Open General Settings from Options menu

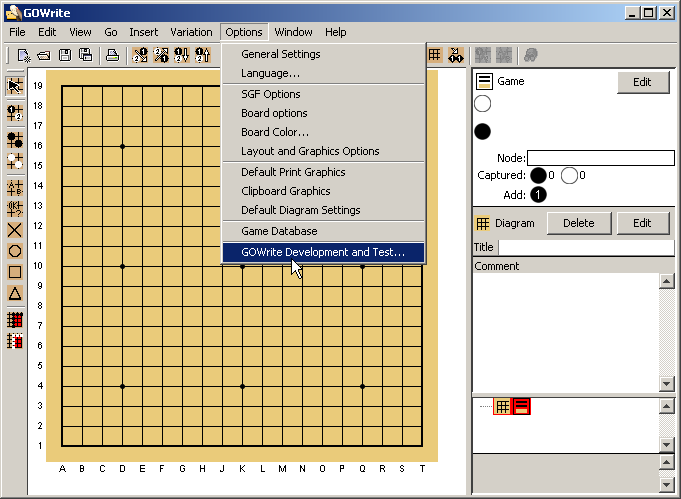coord(324,54)
